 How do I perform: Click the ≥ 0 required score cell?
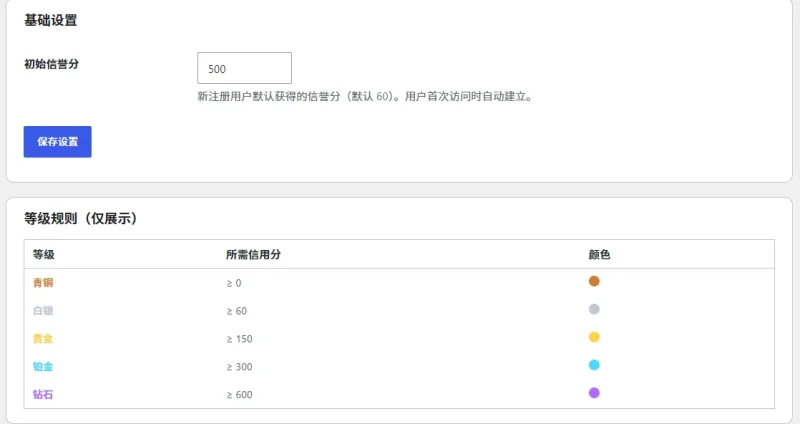coord(234,283)
